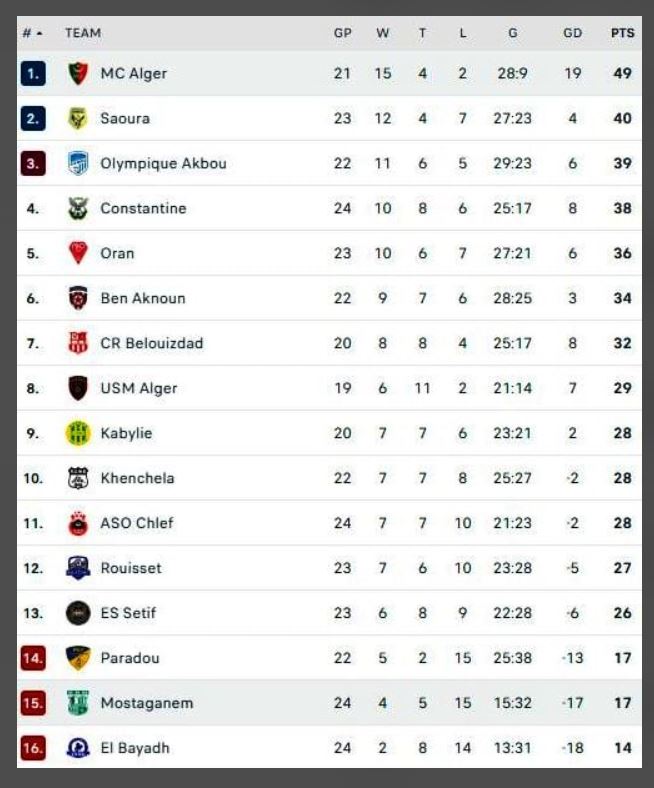Click the Oran red crest icon

(78, 253)
